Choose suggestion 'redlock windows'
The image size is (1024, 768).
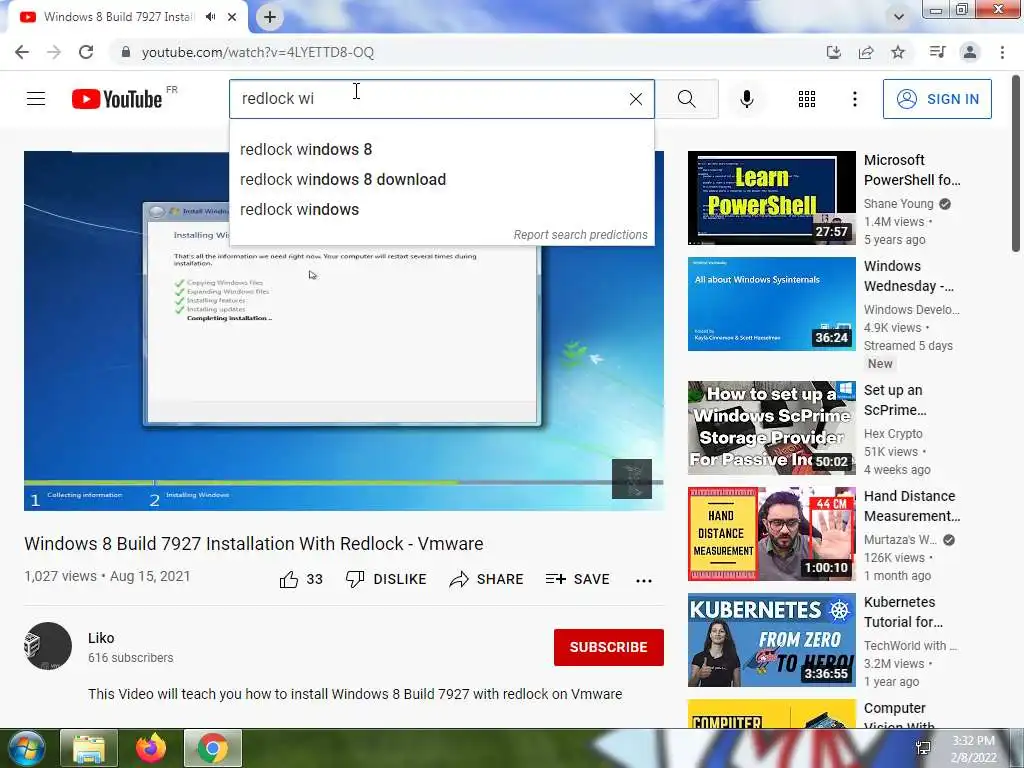(441, 210)
